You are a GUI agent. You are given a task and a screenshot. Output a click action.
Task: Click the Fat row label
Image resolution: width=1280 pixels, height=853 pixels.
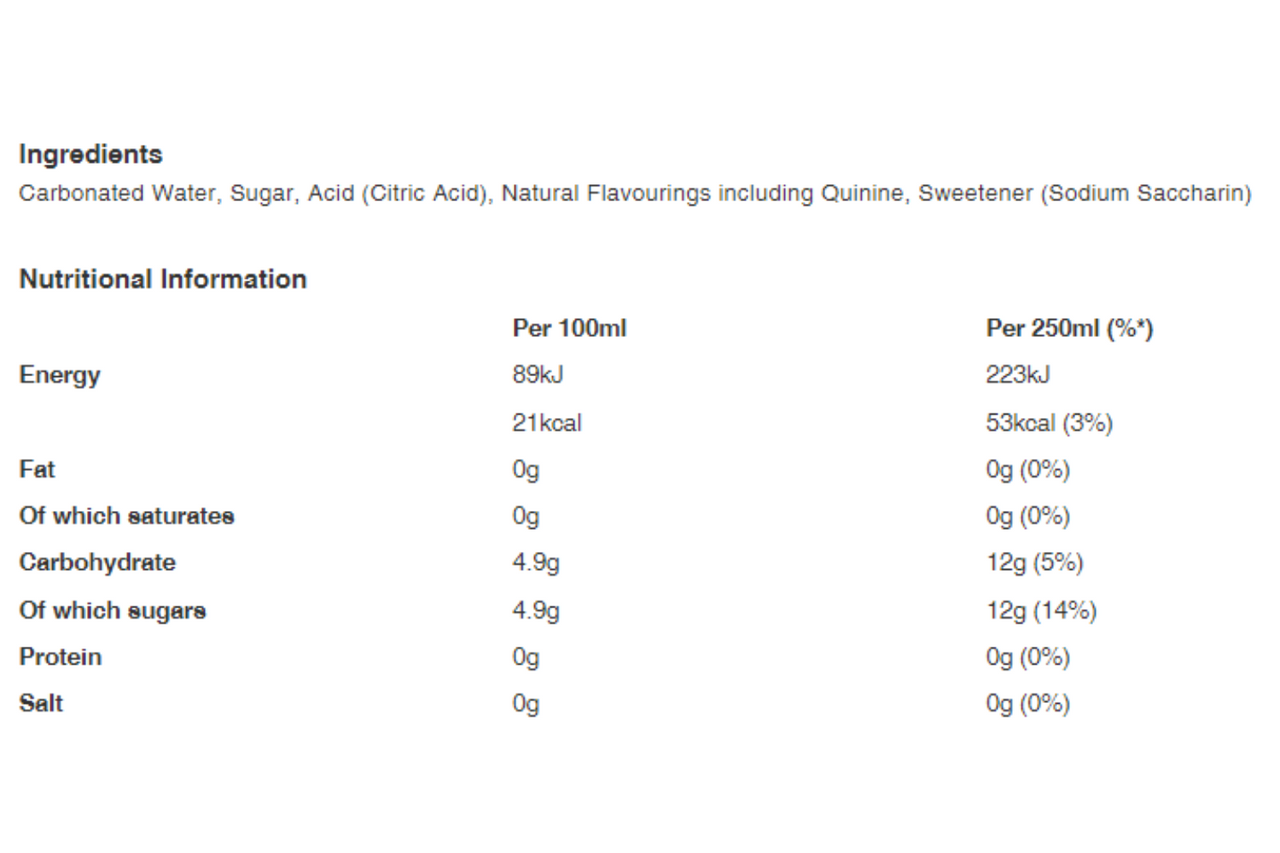37,469
